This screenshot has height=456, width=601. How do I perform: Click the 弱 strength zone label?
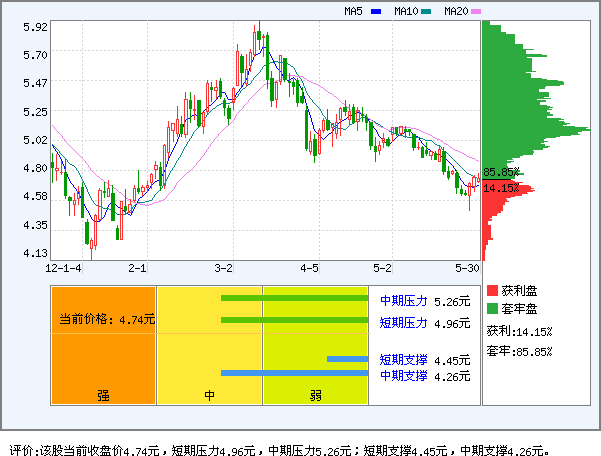pyautogui.click(x=315, y=395)
